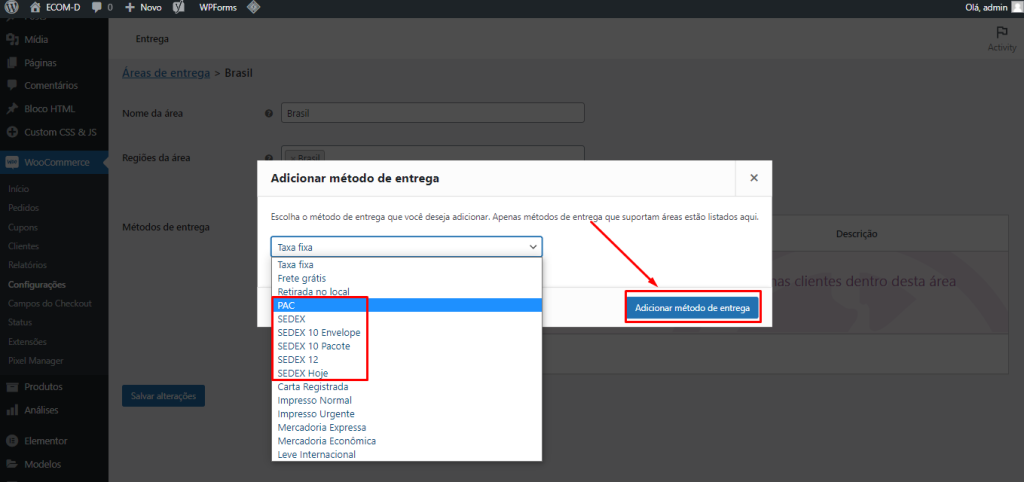The height and width of the screenshot is (482, 1024).
Task: Choose SEDEX 12 option
Action: (x=406, y=359)
